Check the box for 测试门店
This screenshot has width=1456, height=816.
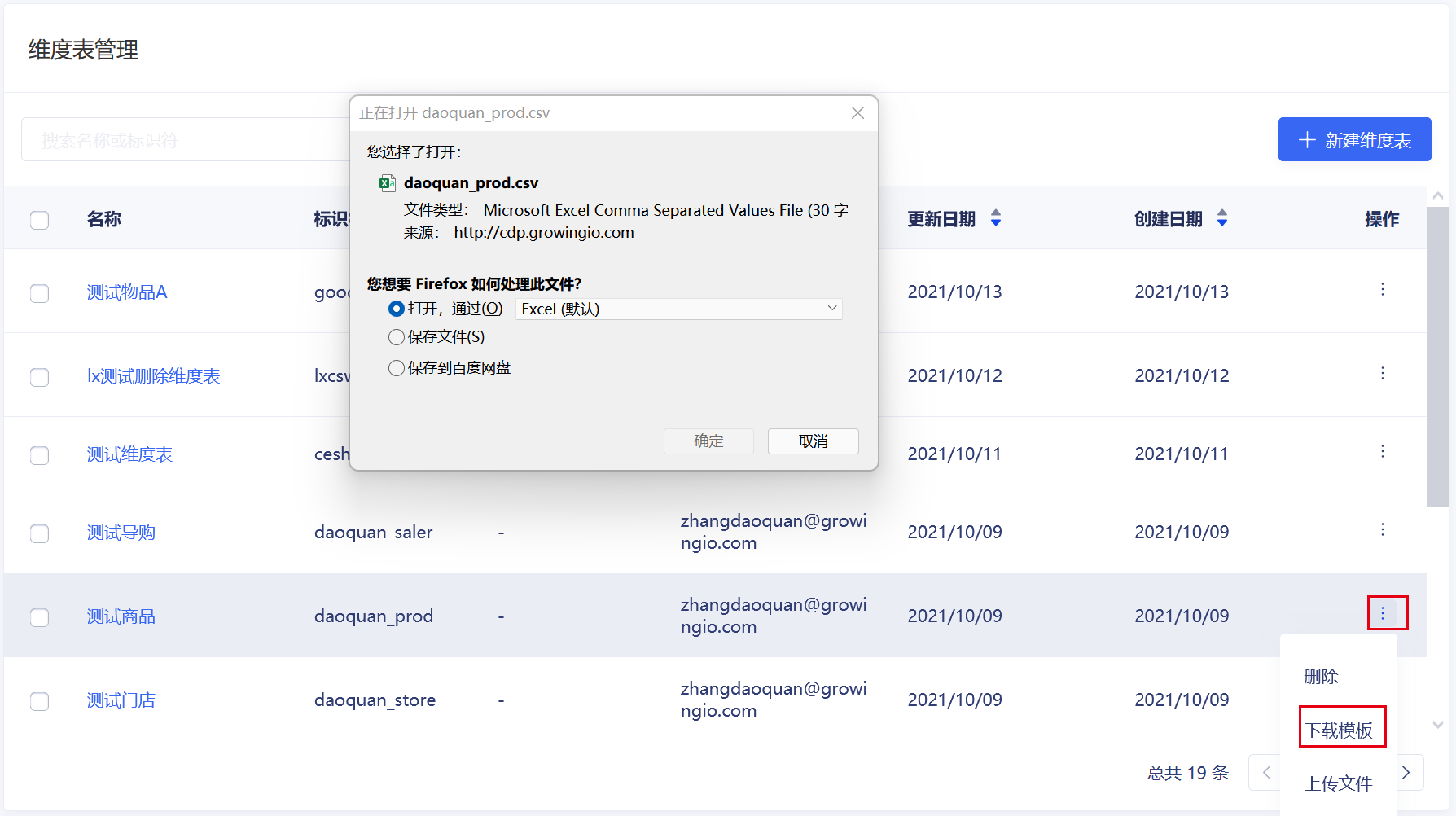click(x=39, y=701)
